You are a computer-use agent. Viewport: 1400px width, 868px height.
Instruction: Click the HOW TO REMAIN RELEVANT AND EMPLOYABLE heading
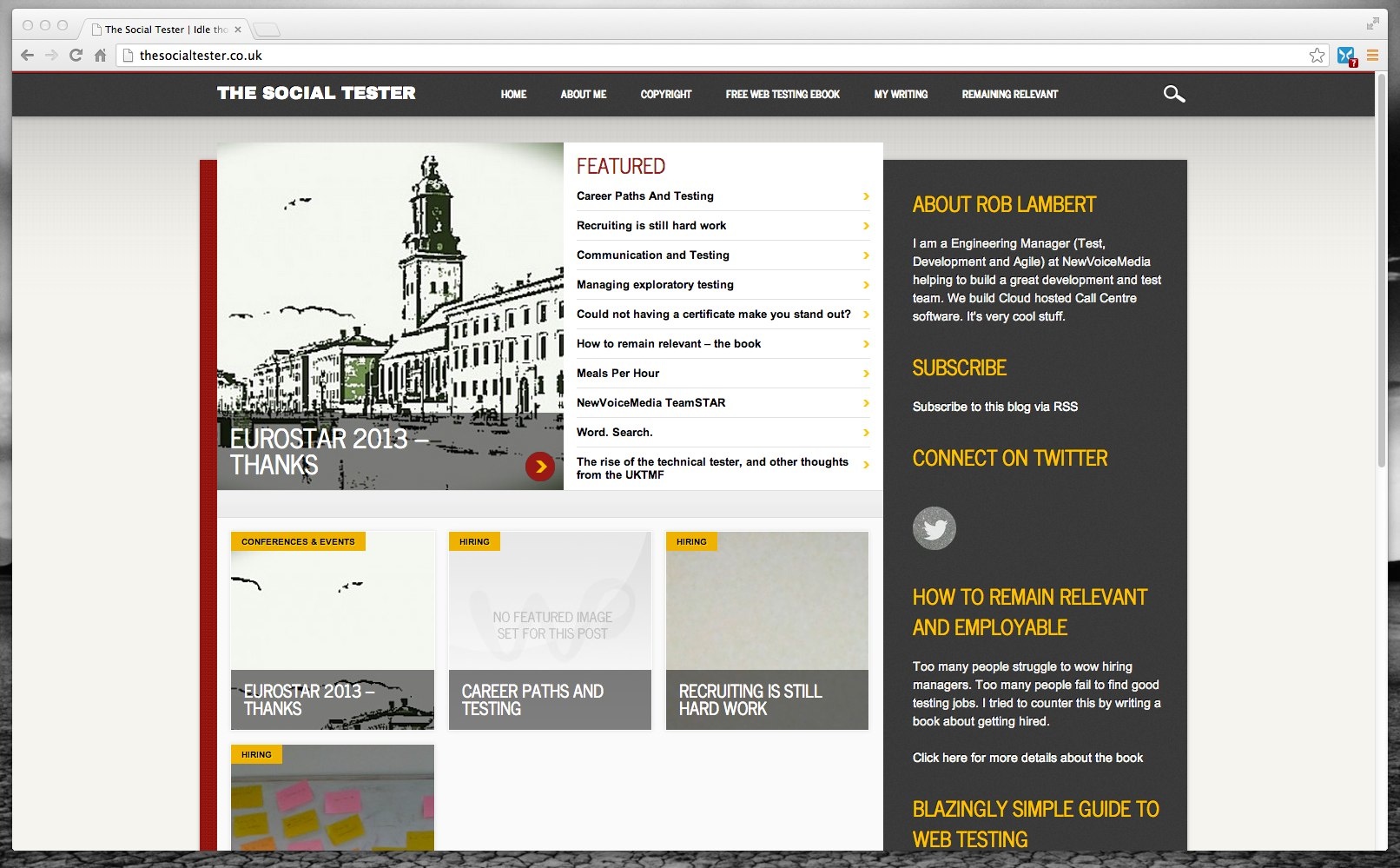pyautogui.click(x=1030, y=613)
